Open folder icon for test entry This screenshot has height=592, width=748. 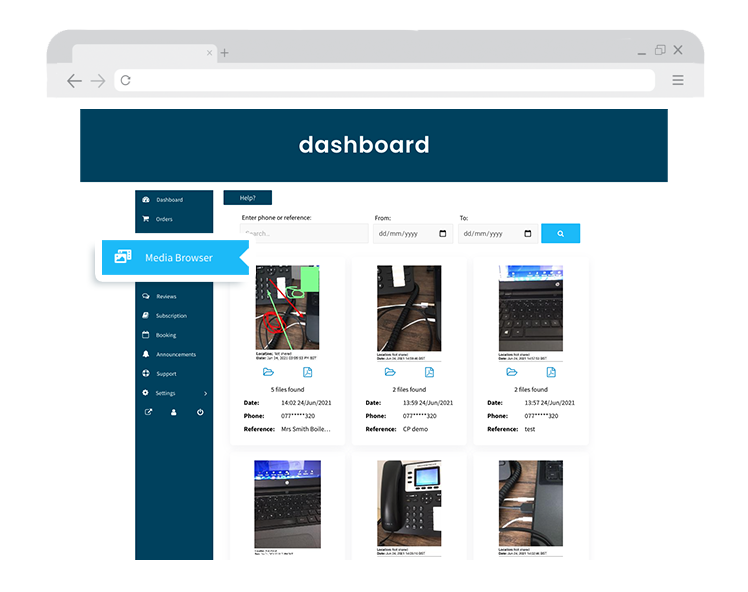pos(512,372)
